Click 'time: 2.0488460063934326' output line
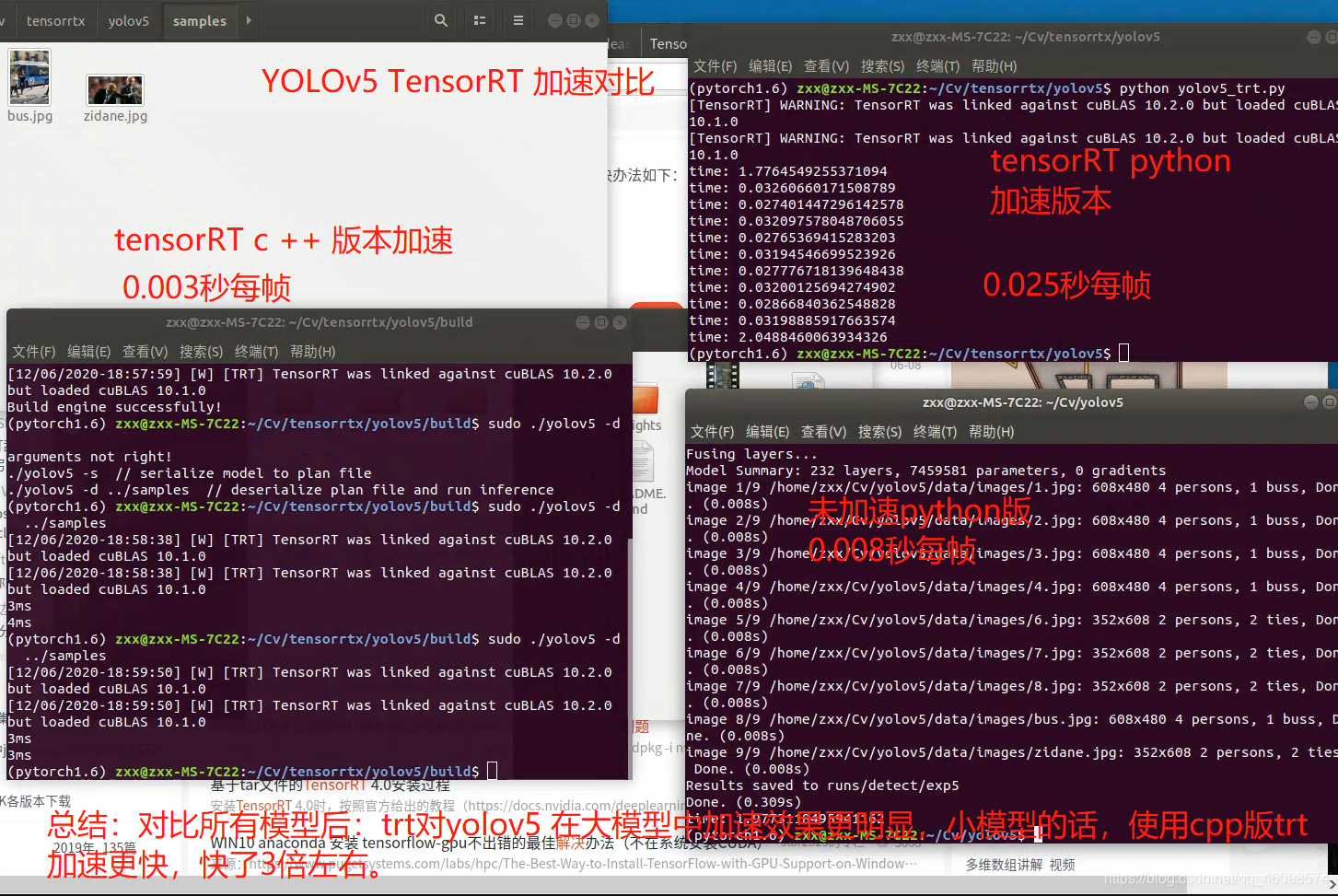 pos(788,337)
